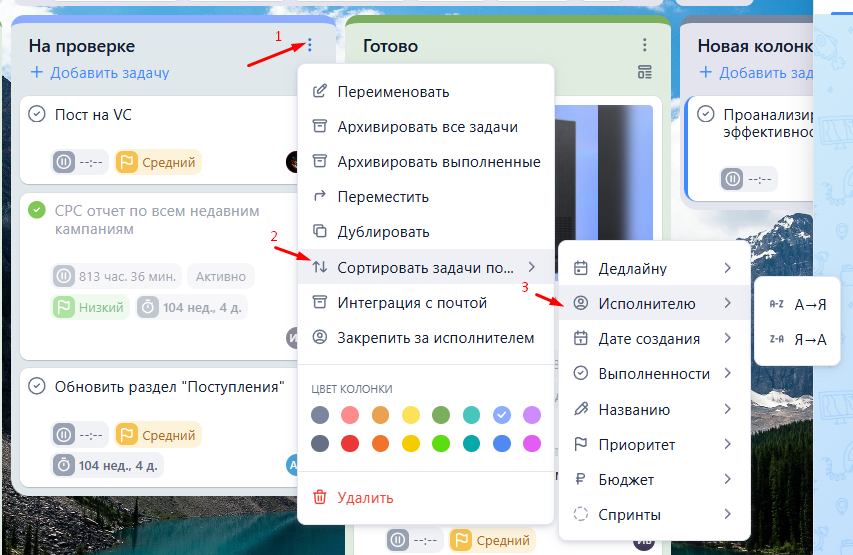This screenshot has height=555, width=853.
Task: Open three-dot menu of На проверке column
Action: pyautogui.click(x=310, y=45)
